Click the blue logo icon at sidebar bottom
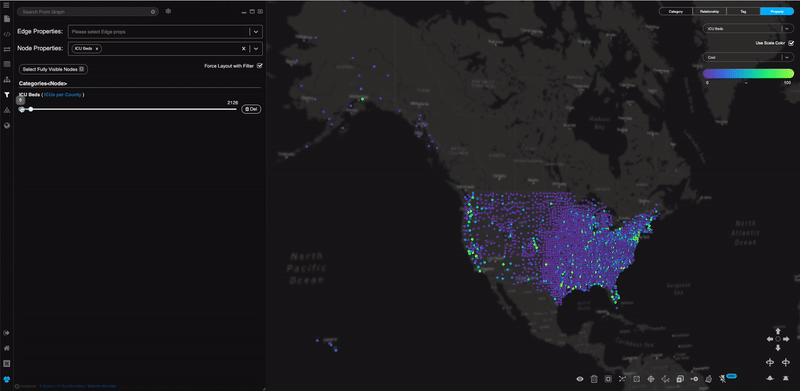Screen dimensions: 800x391 [7, 379]
